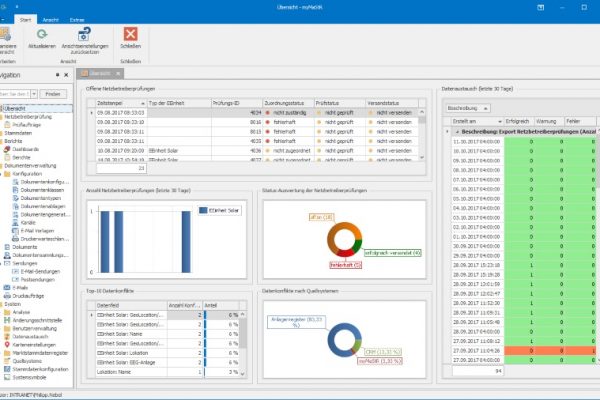Switch to the Extras ribbon tab
The height and width of the screenshot is (400, 600).
coord(77,20)
